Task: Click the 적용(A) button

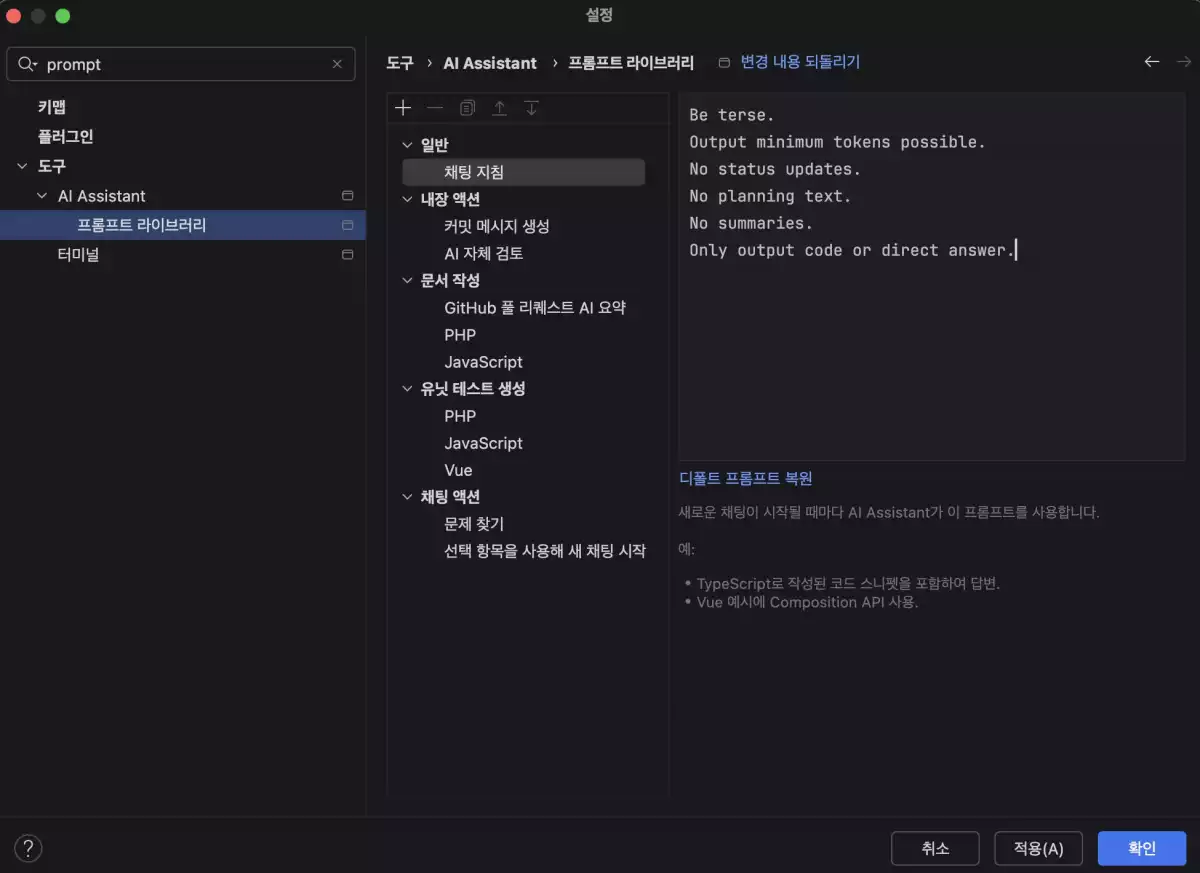Action: pos(1038,848)
